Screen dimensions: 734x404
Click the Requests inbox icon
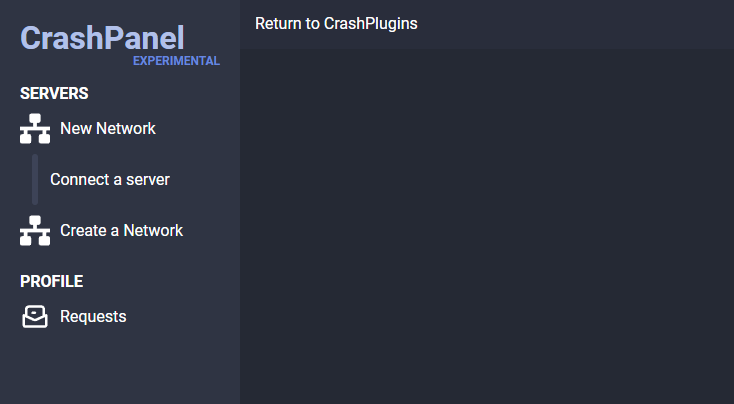point(35,316)
